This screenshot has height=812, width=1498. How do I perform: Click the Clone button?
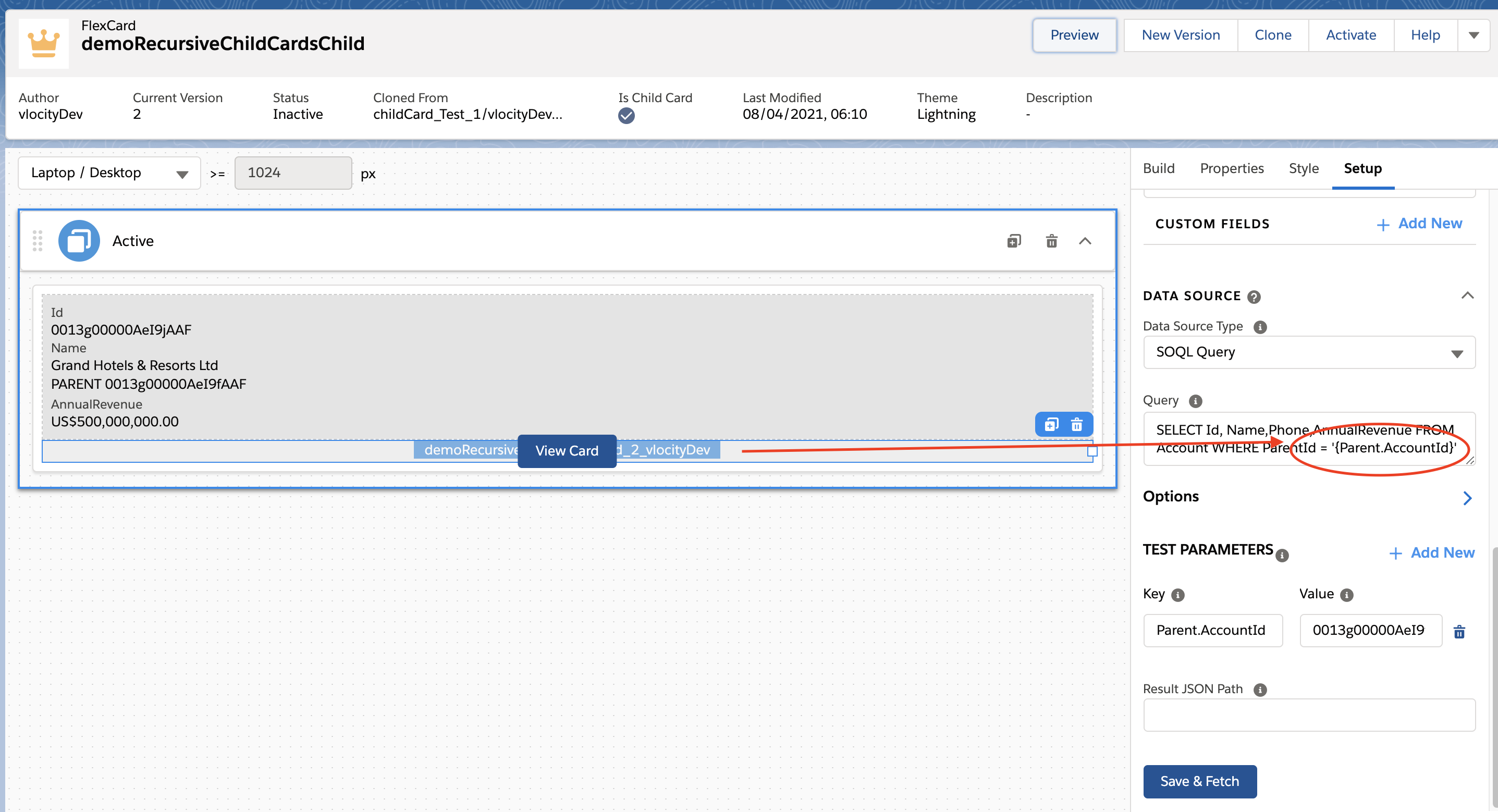tap(1272, 35)
